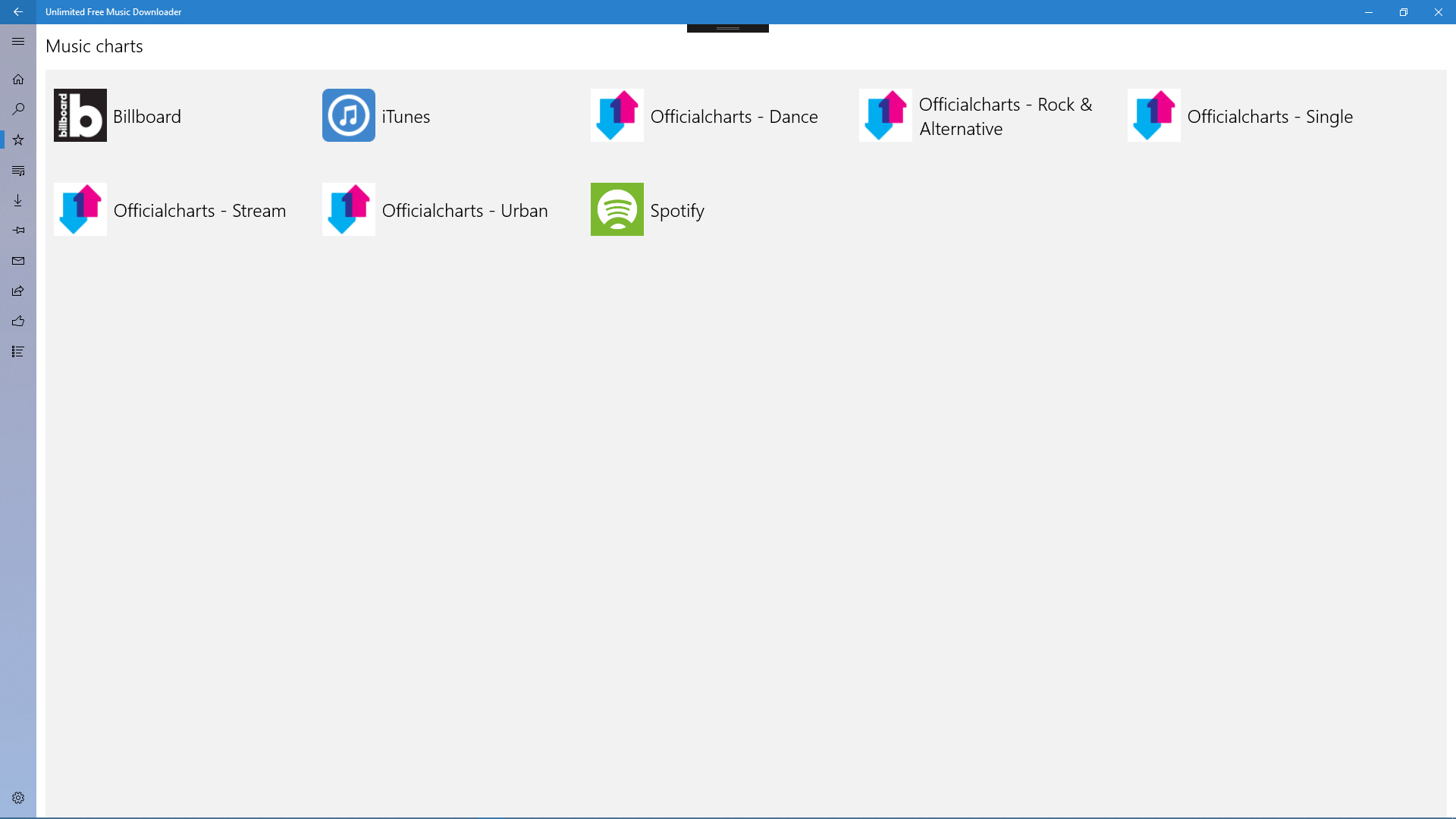Click the share icon
This screenshot has width=1456, height=819.
[18, 290]
